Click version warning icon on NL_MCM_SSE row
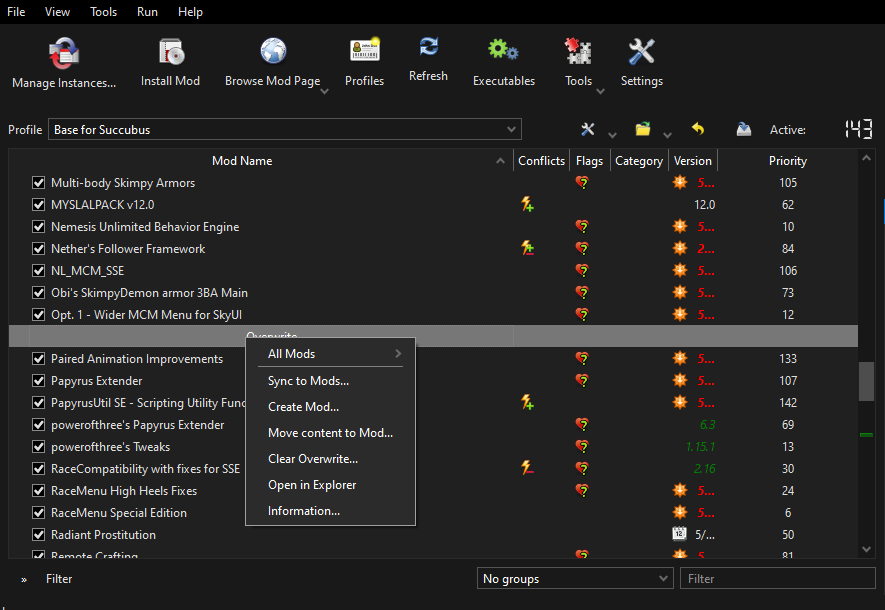The image size is (885, 610). click(680, 270)
